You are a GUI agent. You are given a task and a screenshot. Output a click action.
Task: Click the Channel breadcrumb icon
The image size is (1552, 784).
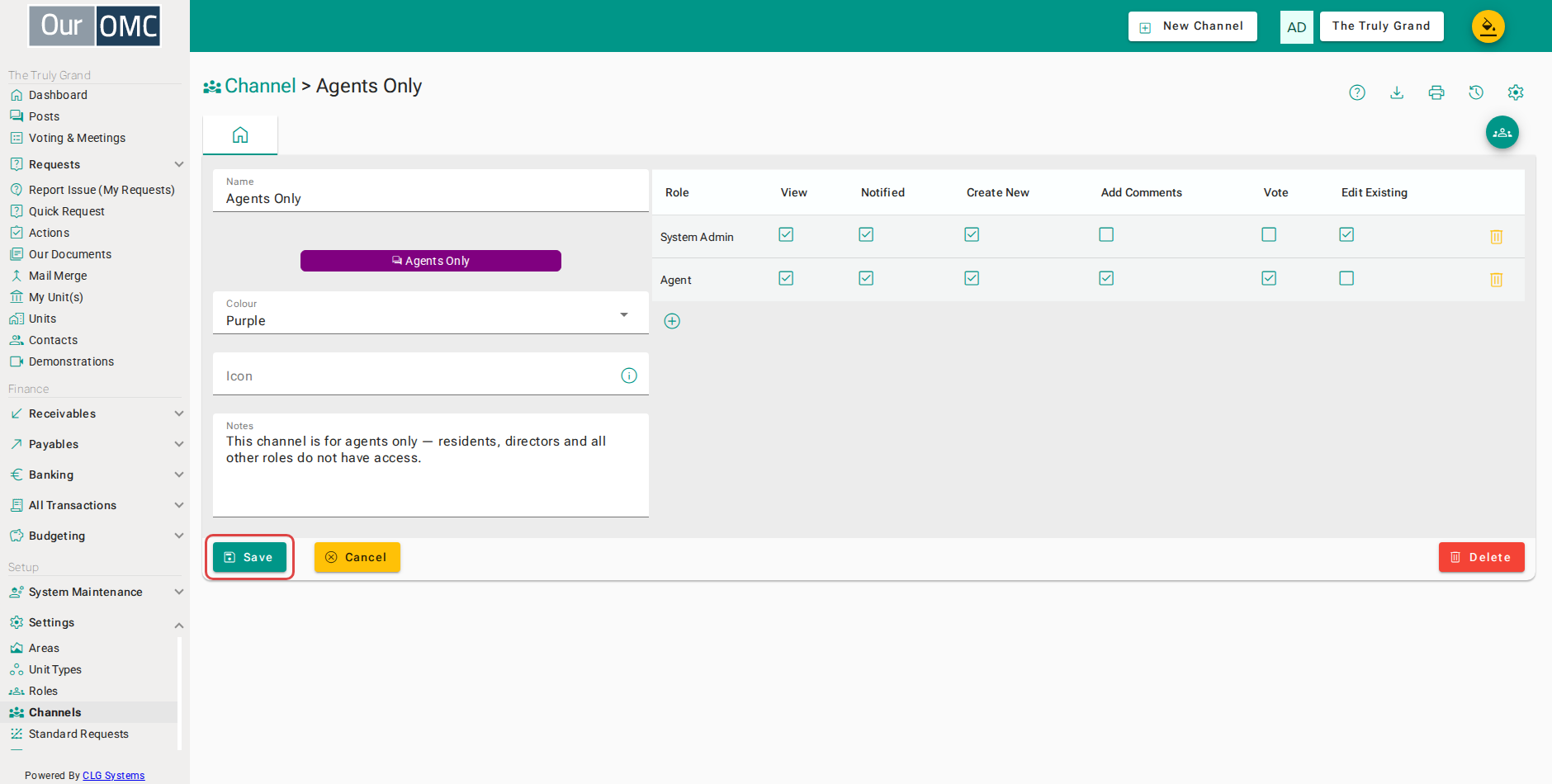(x=212, y=87)
